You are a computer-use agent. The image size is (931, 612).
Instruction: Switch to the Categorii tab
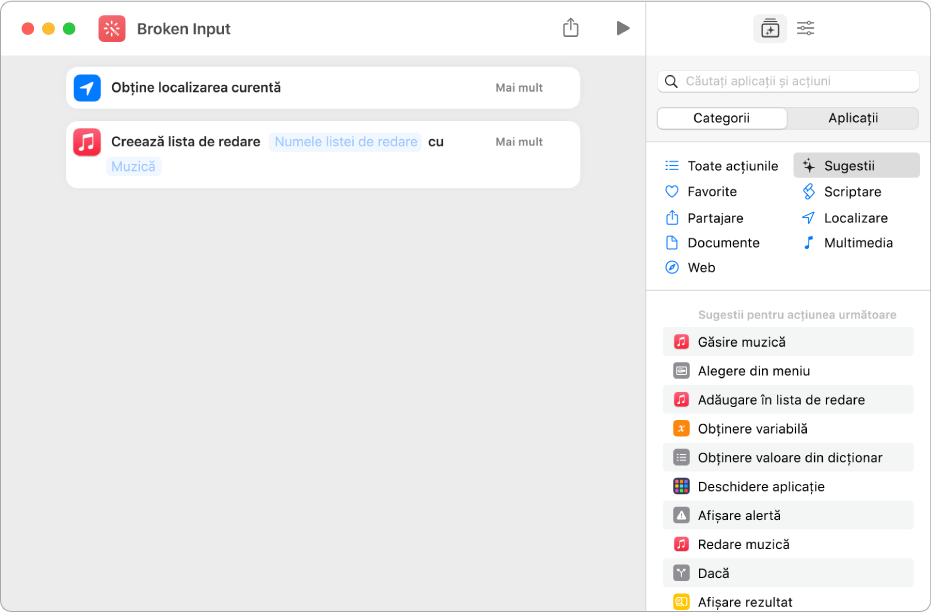tap(721, 118)
